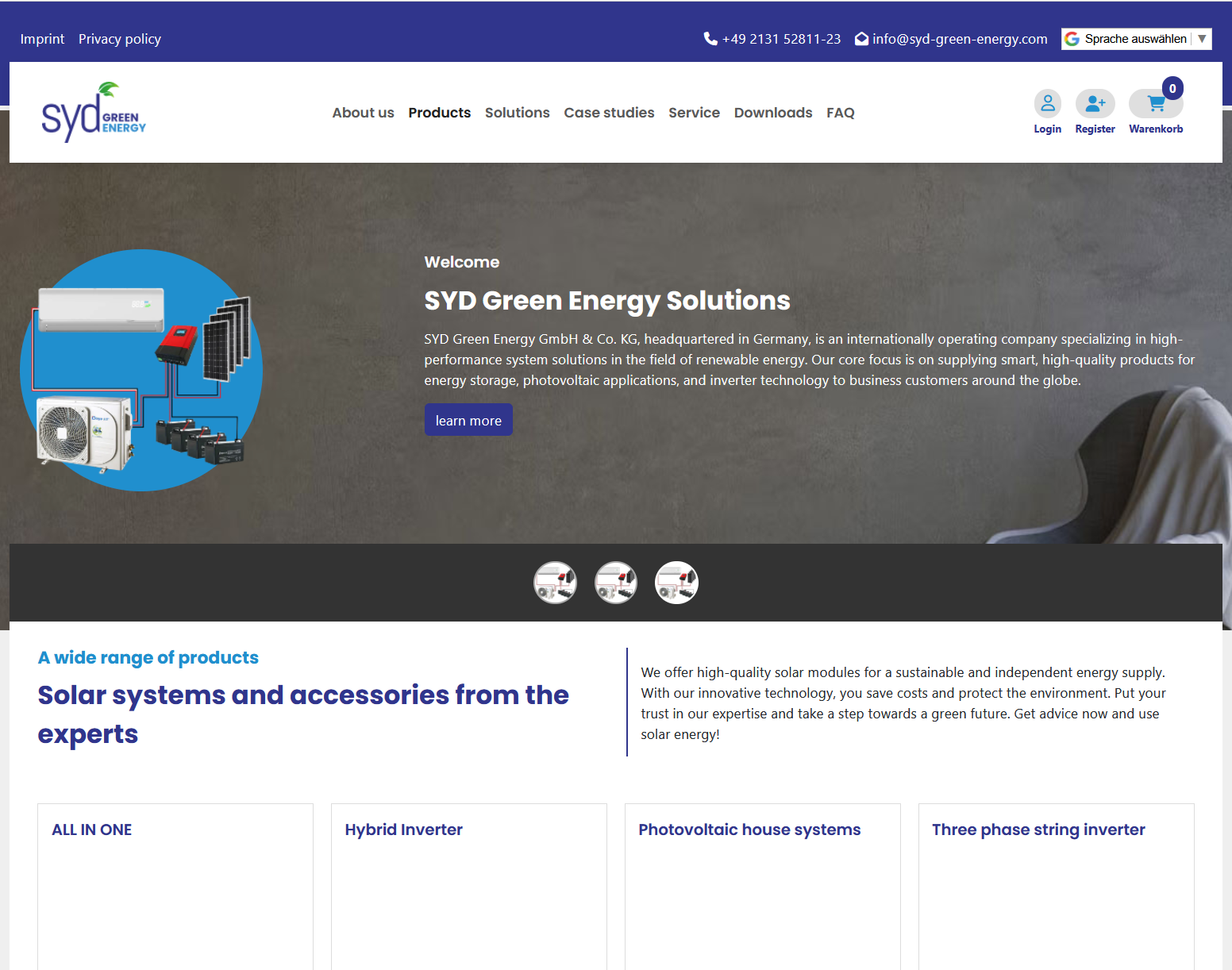The image size is (1232, 970).
Task: Select the first slider thumbnail
Action: (555, 583)
